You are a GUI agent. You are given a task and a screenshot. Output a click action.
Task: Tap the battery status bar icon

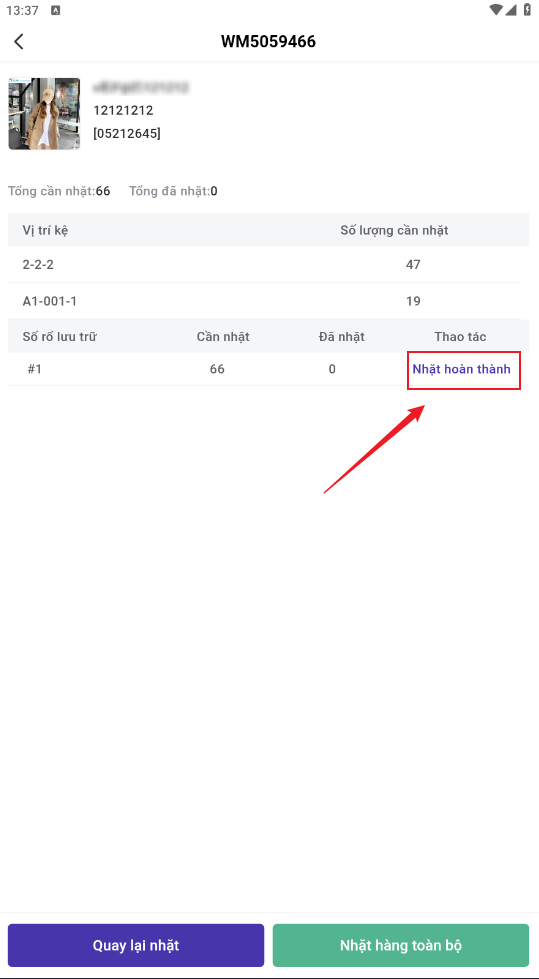tap(528, 10)
